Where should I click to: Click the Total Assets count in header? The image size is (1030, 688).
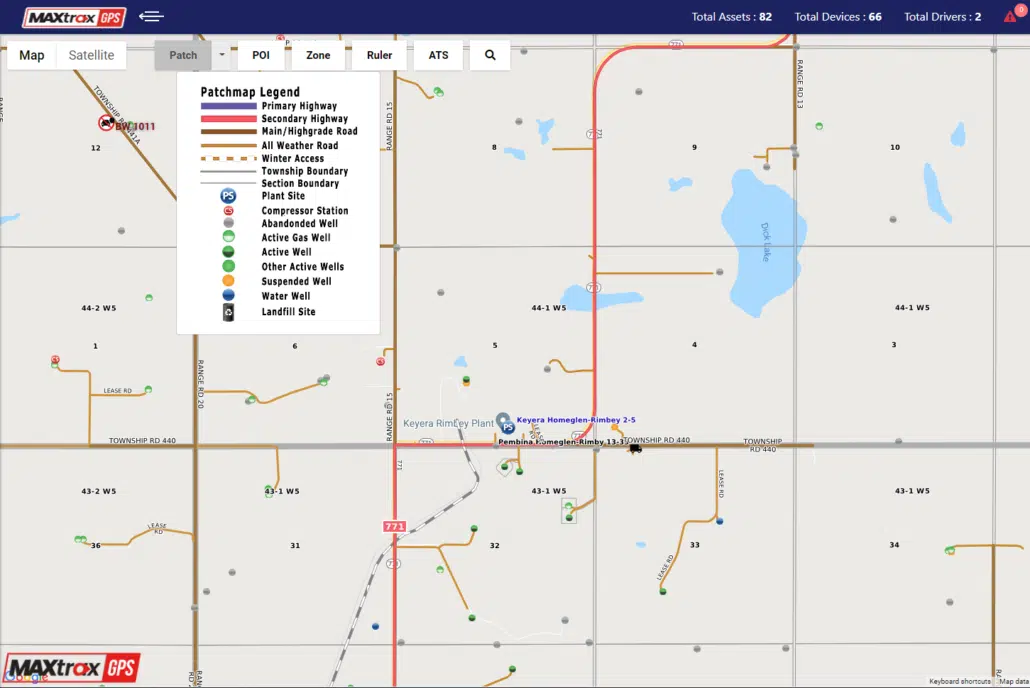pos(731,17)
